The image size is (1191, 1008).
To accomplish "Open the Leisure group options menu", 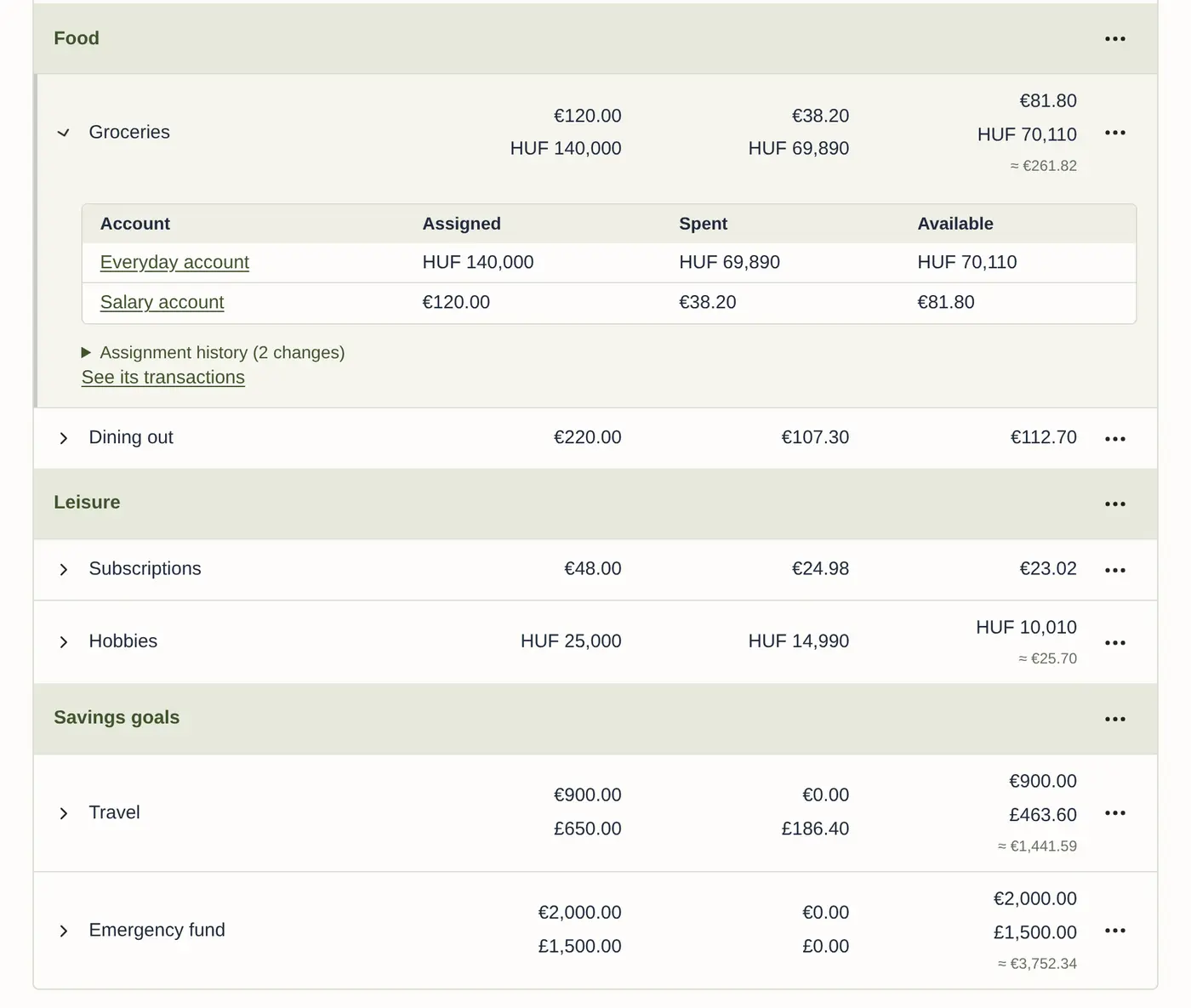I will pos(1115,504).
